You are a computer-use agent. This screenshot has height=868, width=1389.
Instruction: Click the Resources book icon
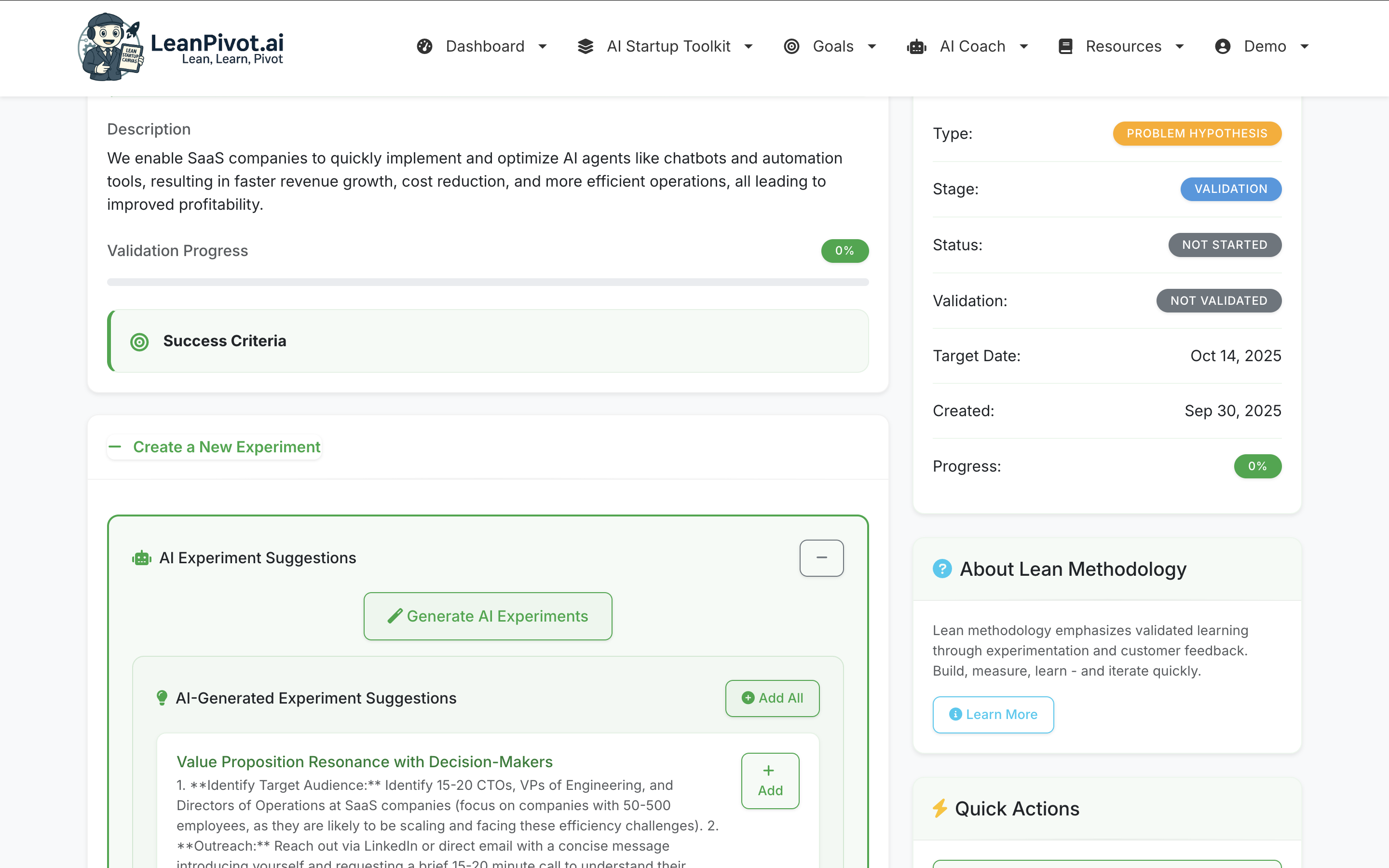point(1066,46)
